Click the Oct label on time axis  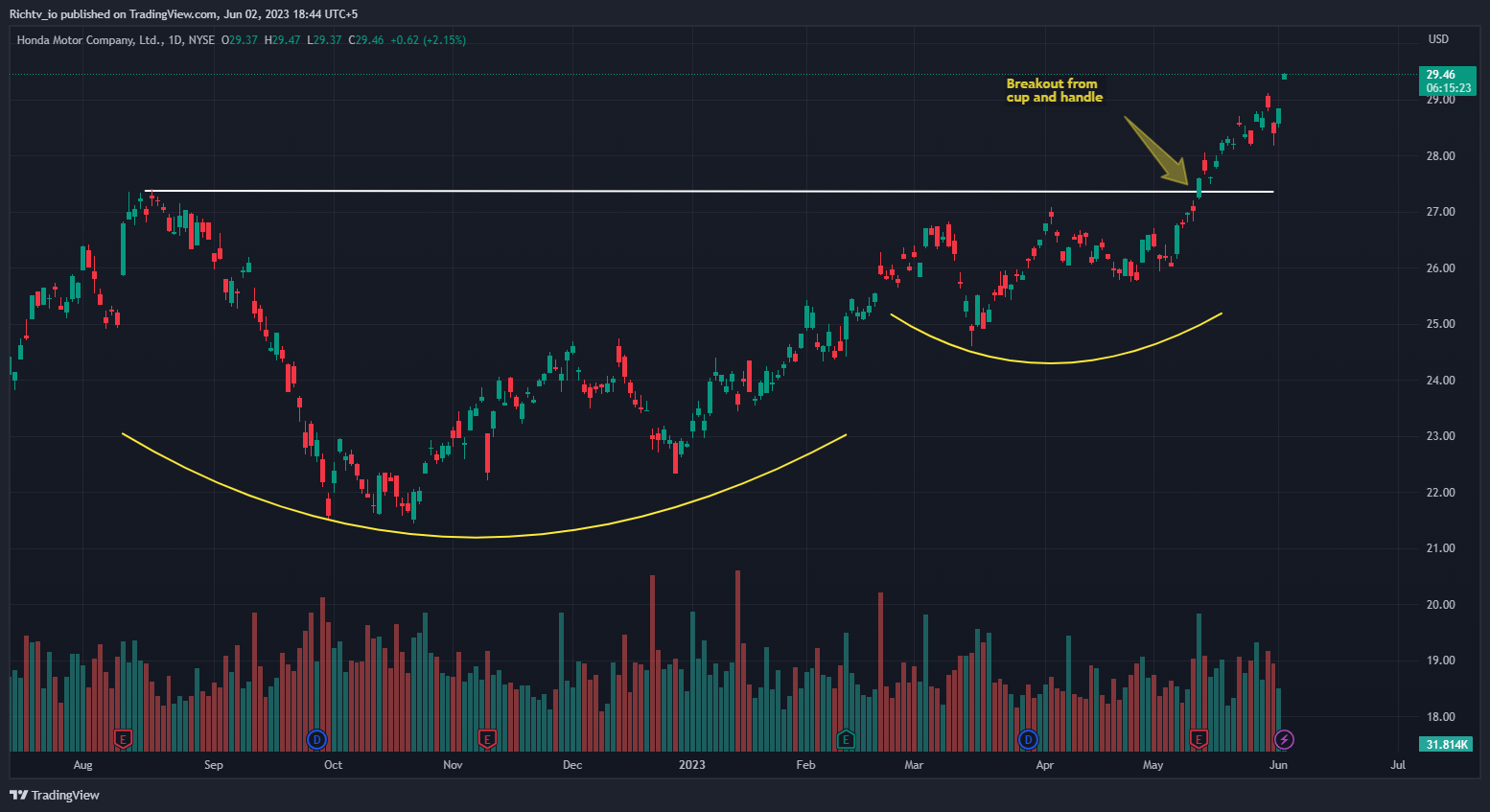click(333, 765)
